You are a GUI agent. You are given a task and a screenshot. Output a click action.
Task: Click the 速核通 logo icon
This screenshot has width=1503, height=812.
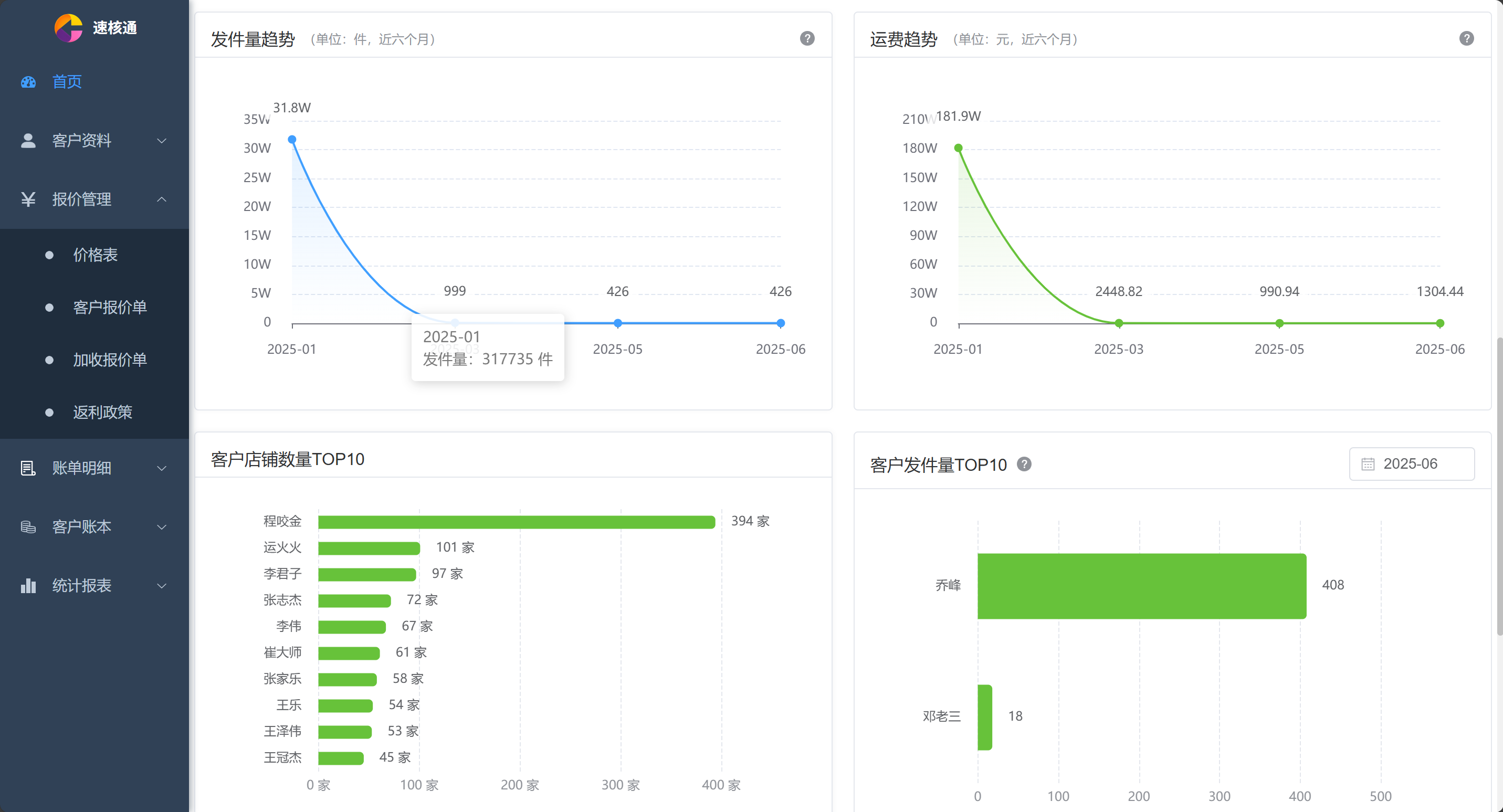click(68, 27)
